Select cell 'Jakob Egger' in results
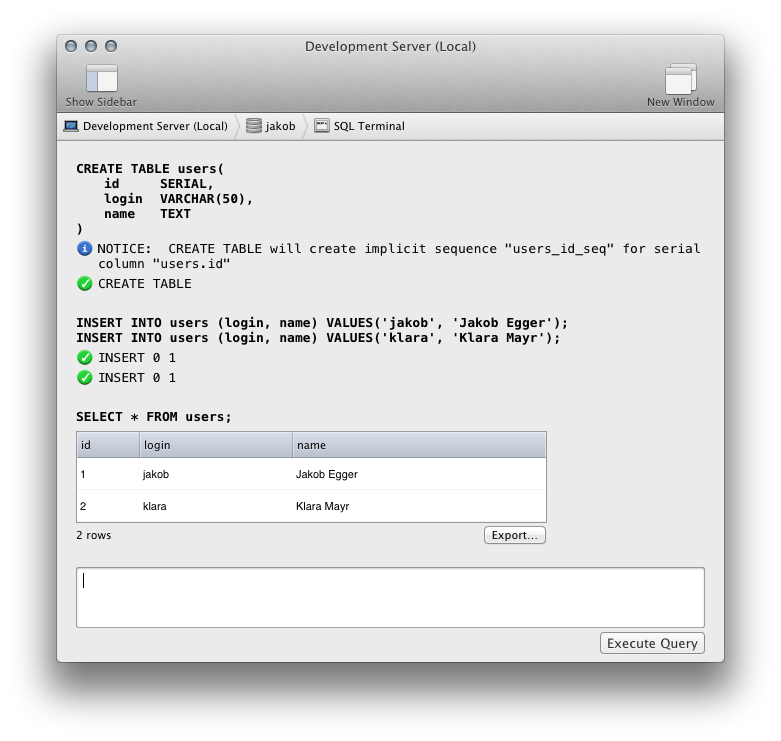781x741 pixels. [x=327, y=474]
